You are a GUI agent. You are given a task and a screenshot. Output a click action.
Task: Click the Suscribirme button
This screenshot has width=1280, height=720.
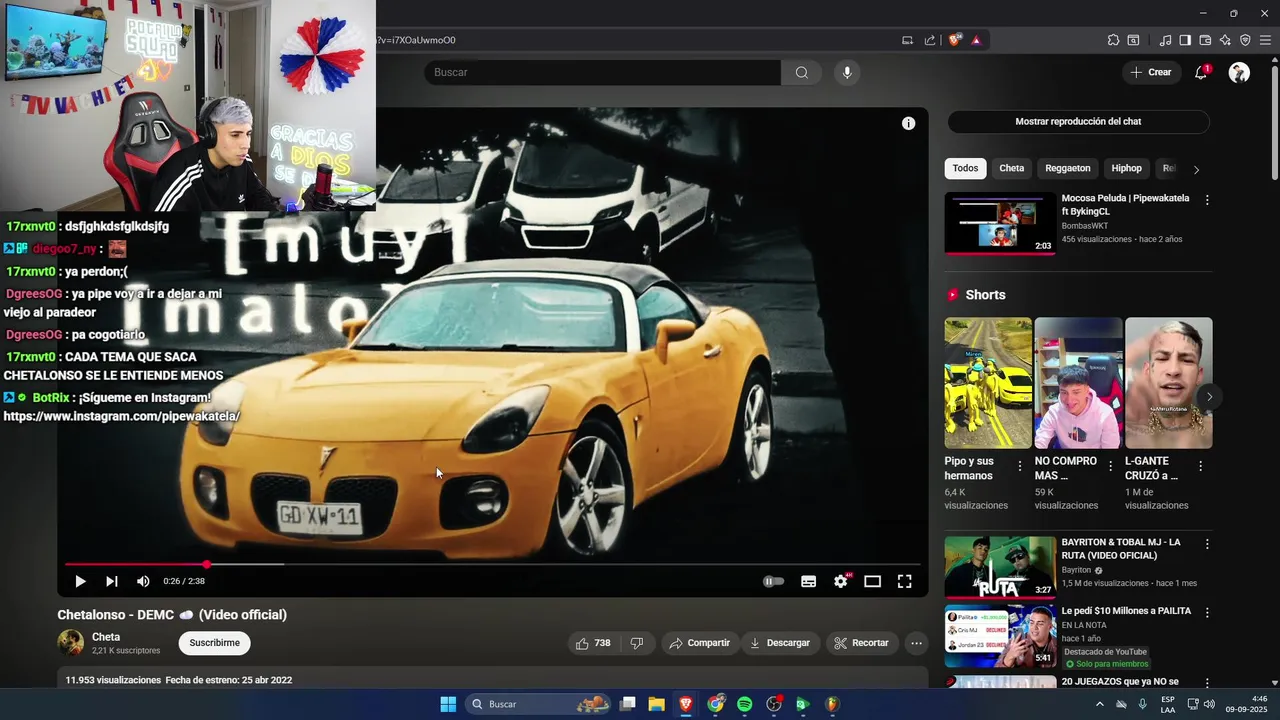215,643
